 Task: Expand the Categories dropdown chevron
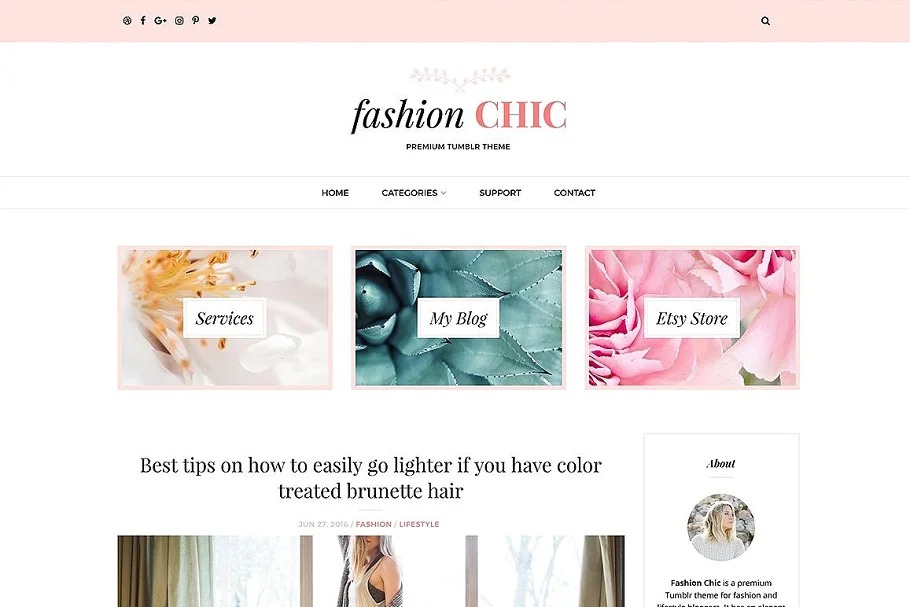443,193
